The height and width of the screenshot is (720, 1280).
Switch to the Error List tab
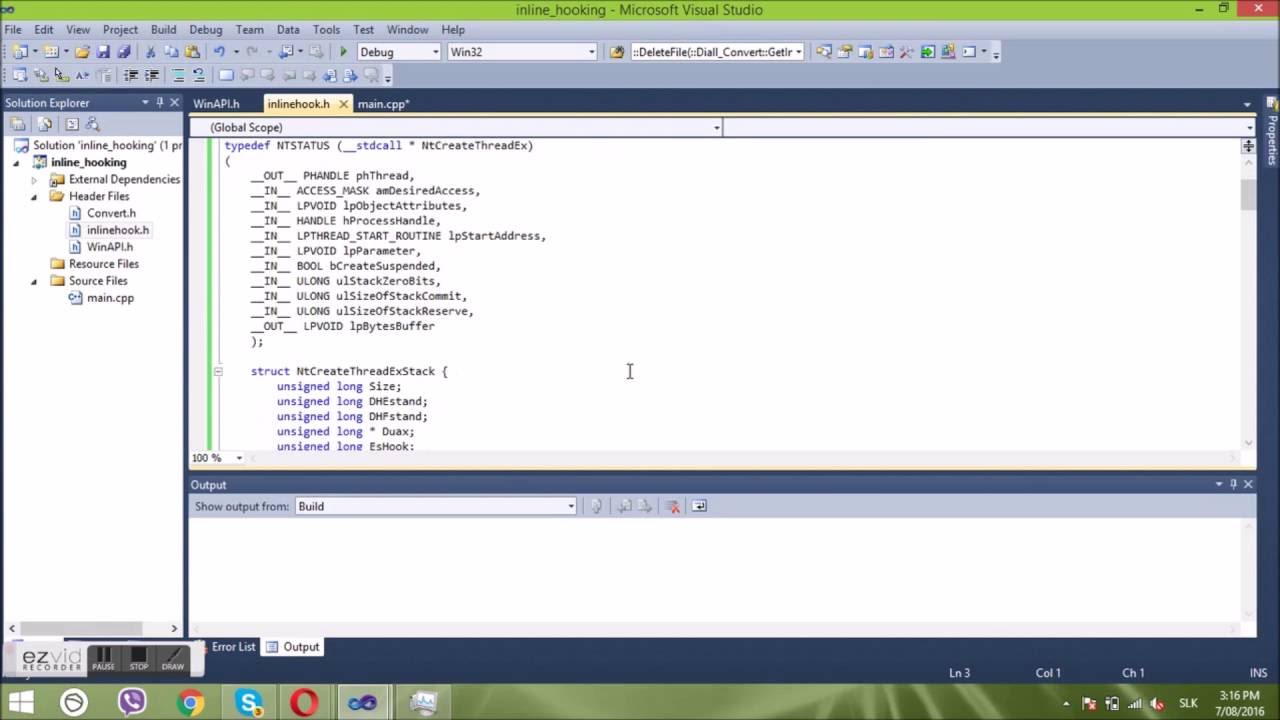coord(233,647)
